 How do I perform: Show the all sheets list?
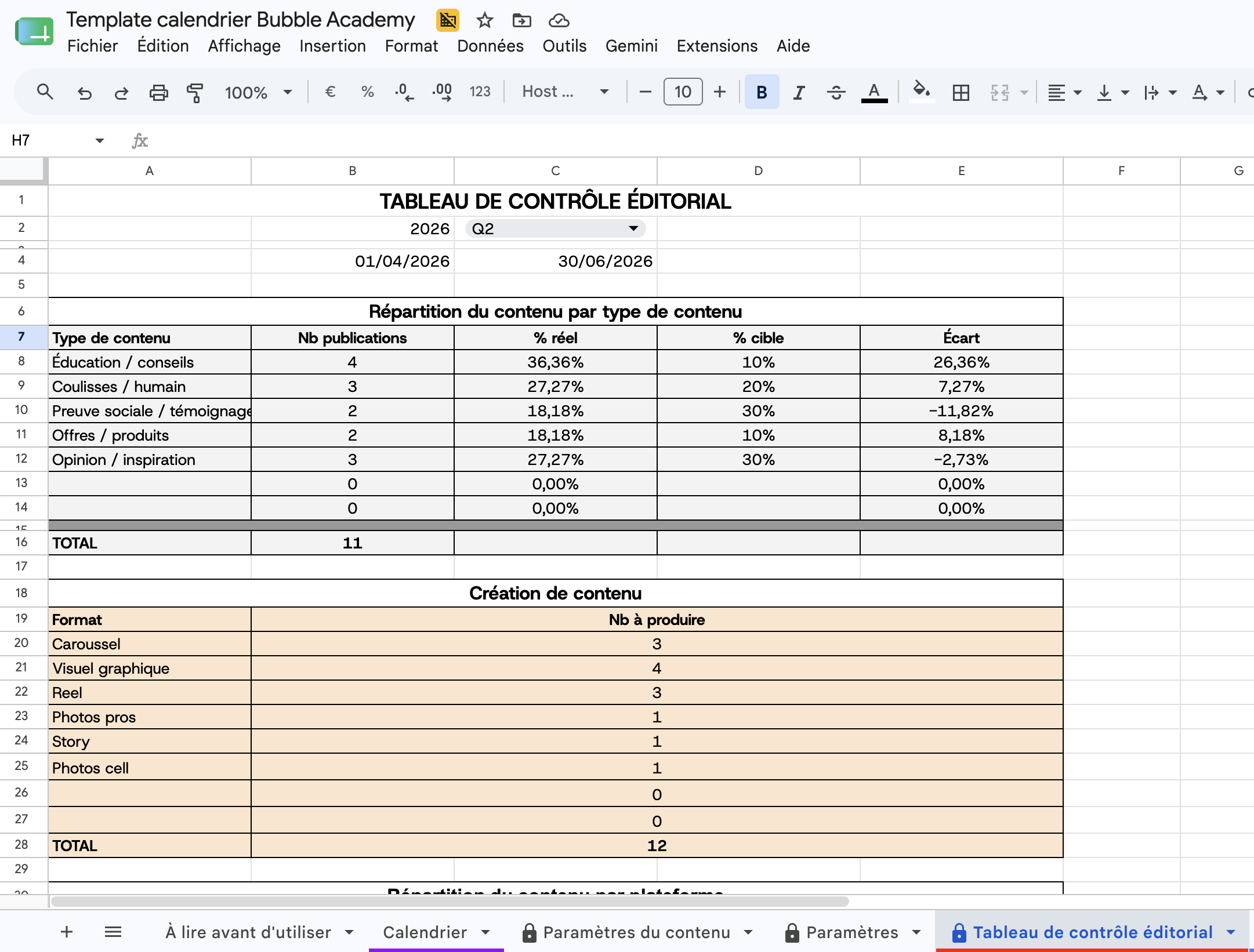[x=113, y=932]
